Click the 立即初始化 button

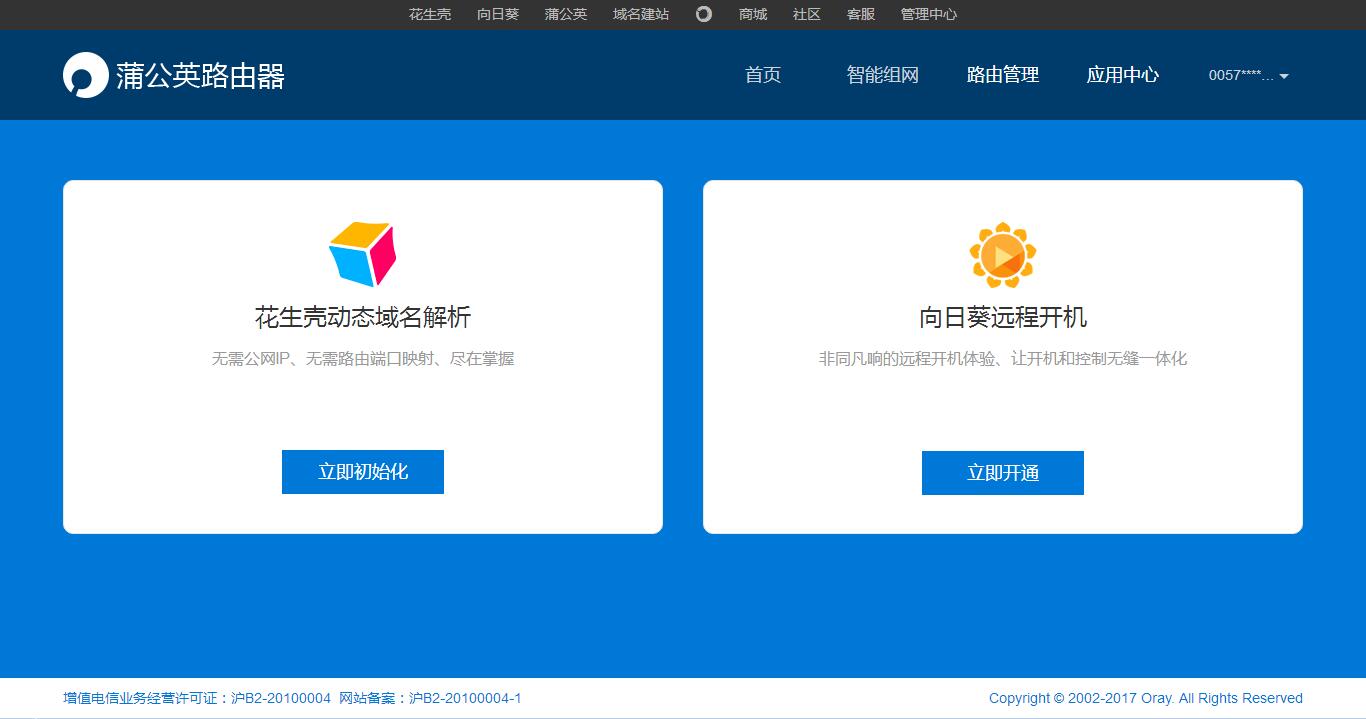click(x=362, y=471)
